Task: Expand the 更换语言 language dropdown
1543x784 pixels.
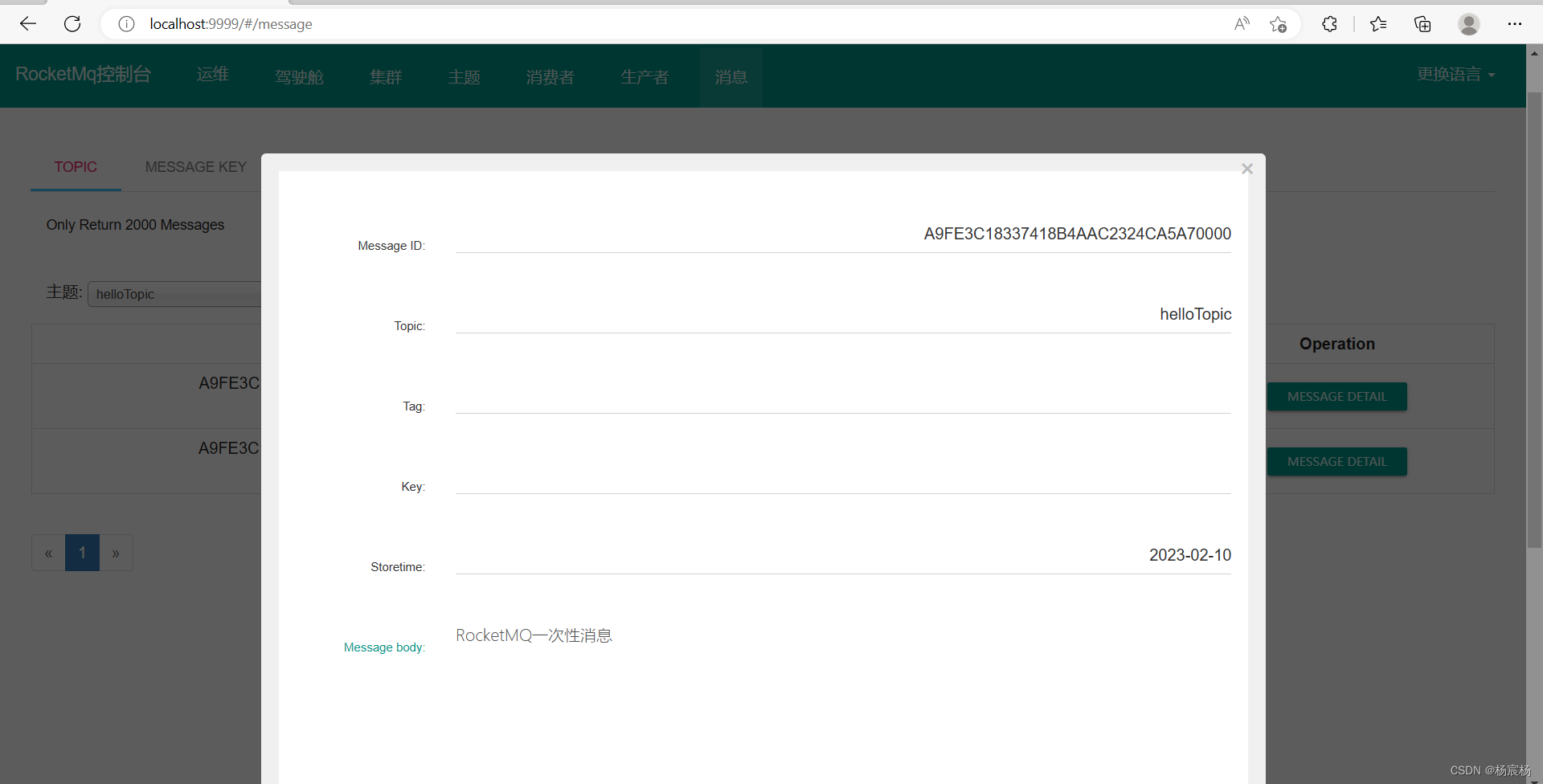Action: tap(1456, 74)
